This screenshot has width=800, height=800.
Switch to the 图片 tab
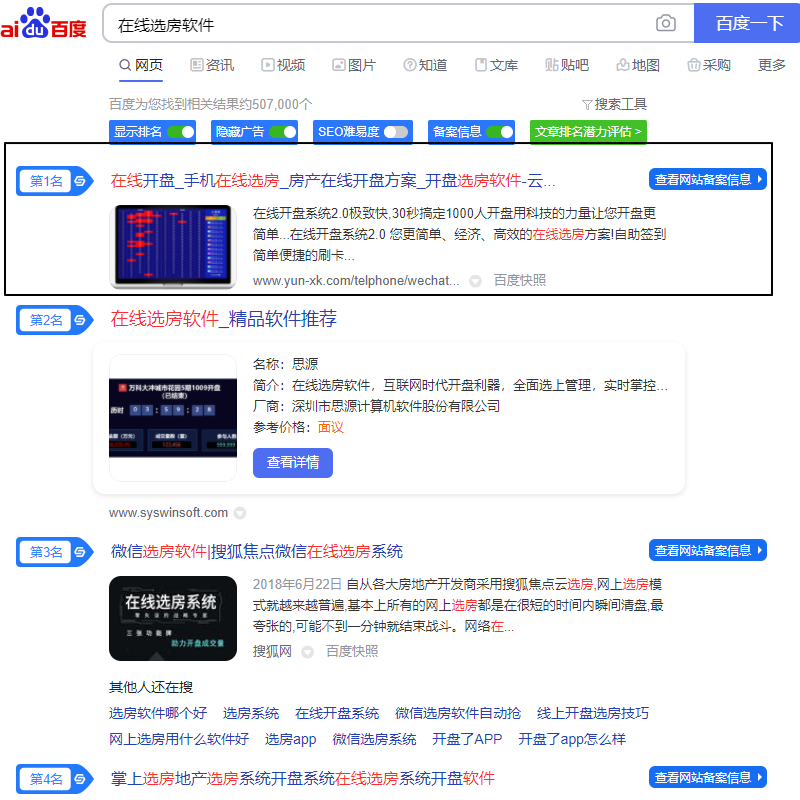[x=354, y=65]
